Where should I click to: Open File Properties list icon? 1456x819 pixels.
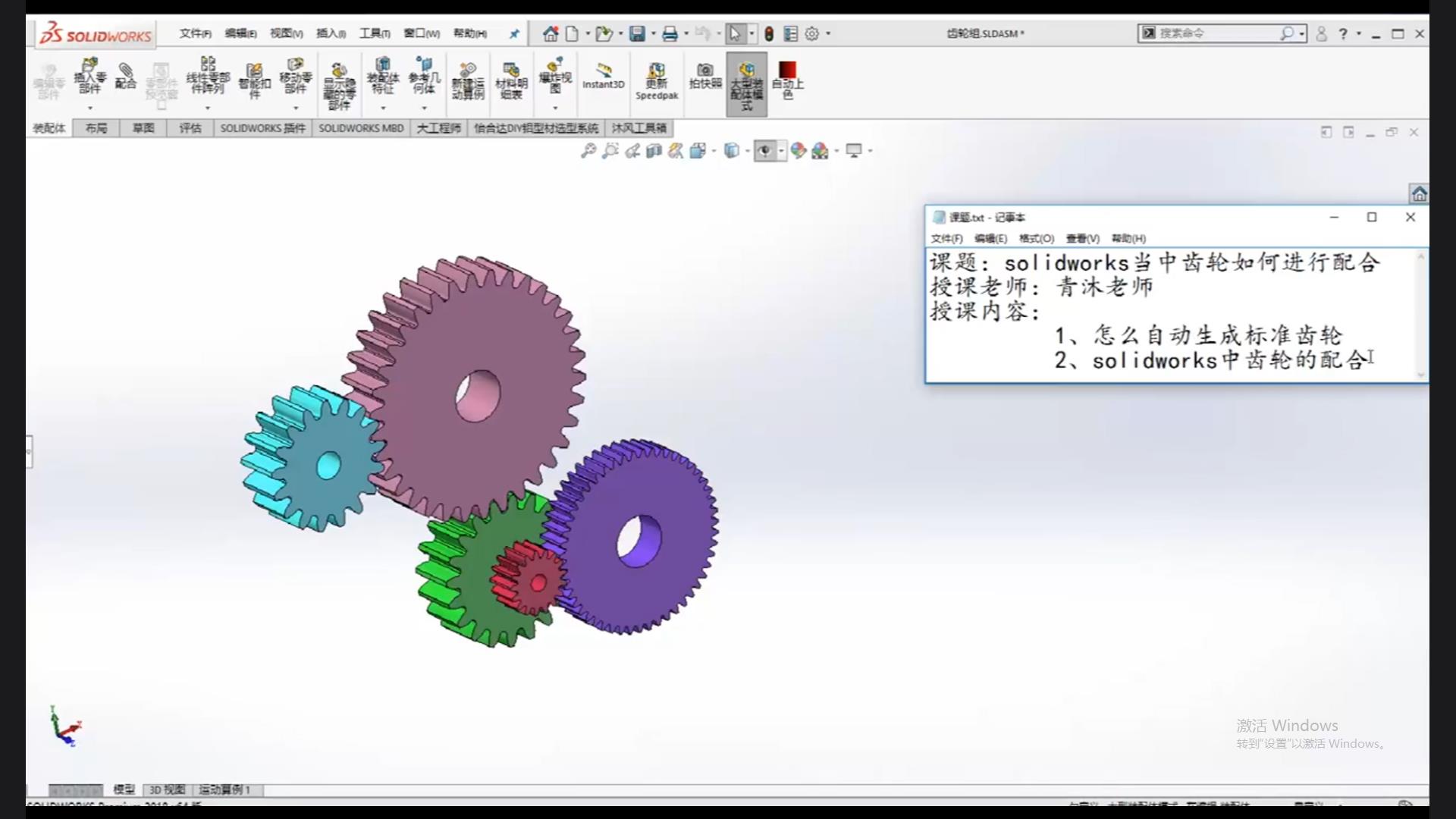pos(790,33)
